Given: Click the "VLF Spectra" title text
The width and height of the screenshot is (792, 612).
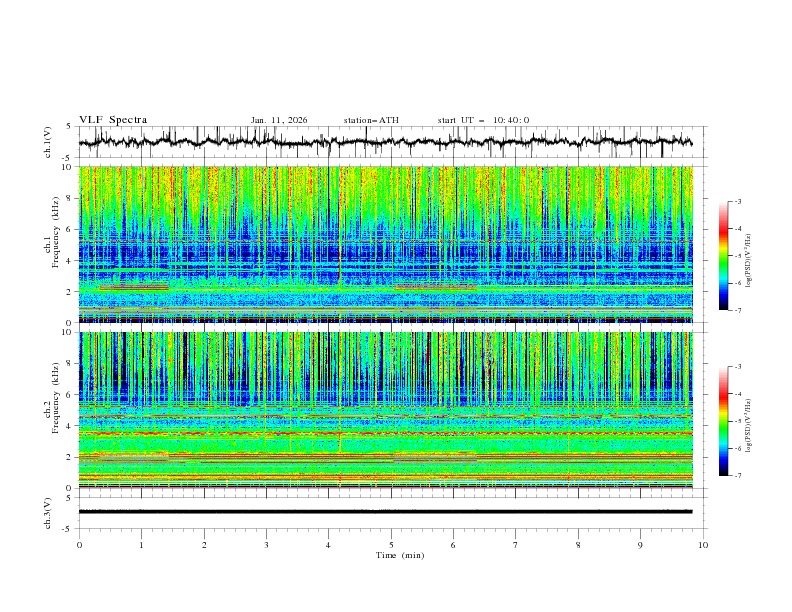Looking at the screenshot, I should pyautogui.click(x=113, y=120).
